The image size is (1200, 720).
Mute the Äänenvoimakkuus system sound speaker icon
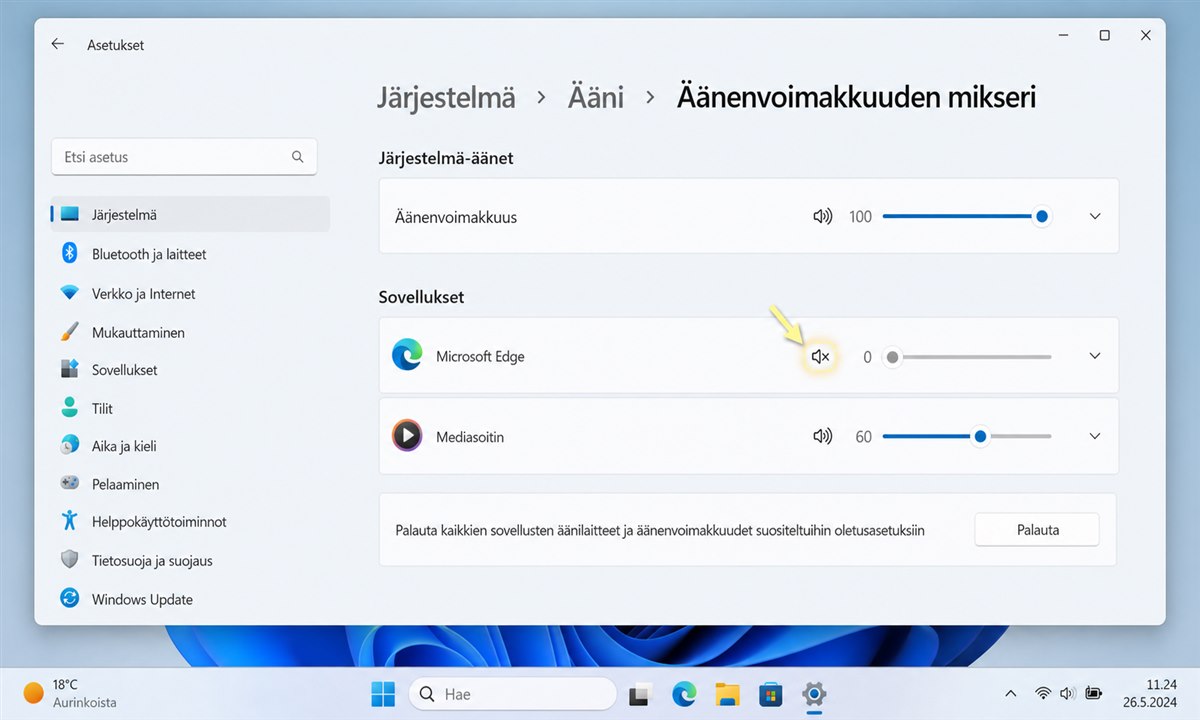click(x=822, y=216)
